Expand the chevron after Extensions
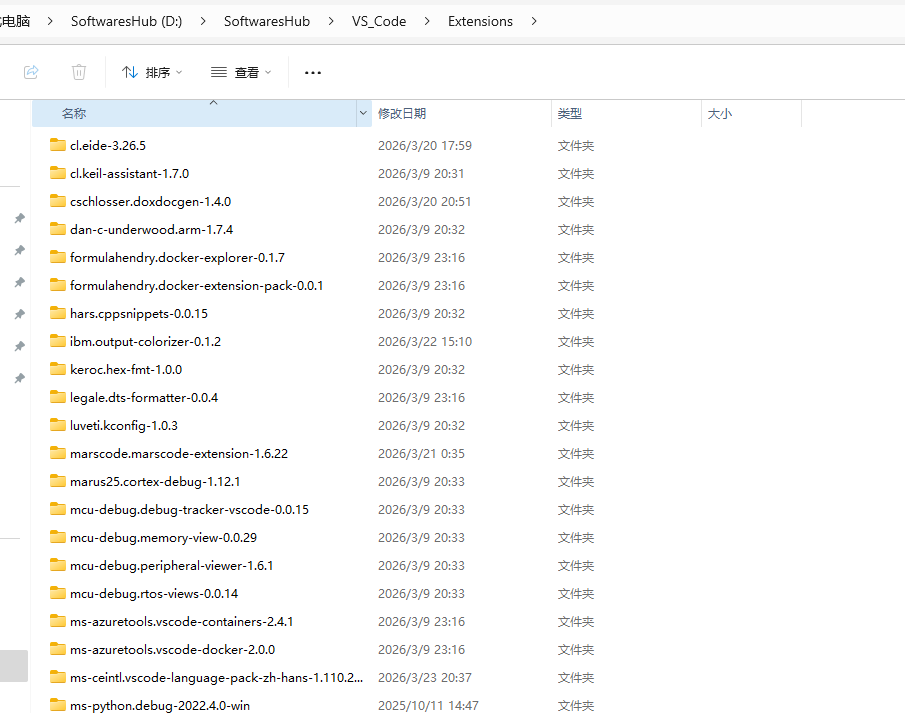The height and width of the screenshot is (713, 905). (x=534, y=21)
